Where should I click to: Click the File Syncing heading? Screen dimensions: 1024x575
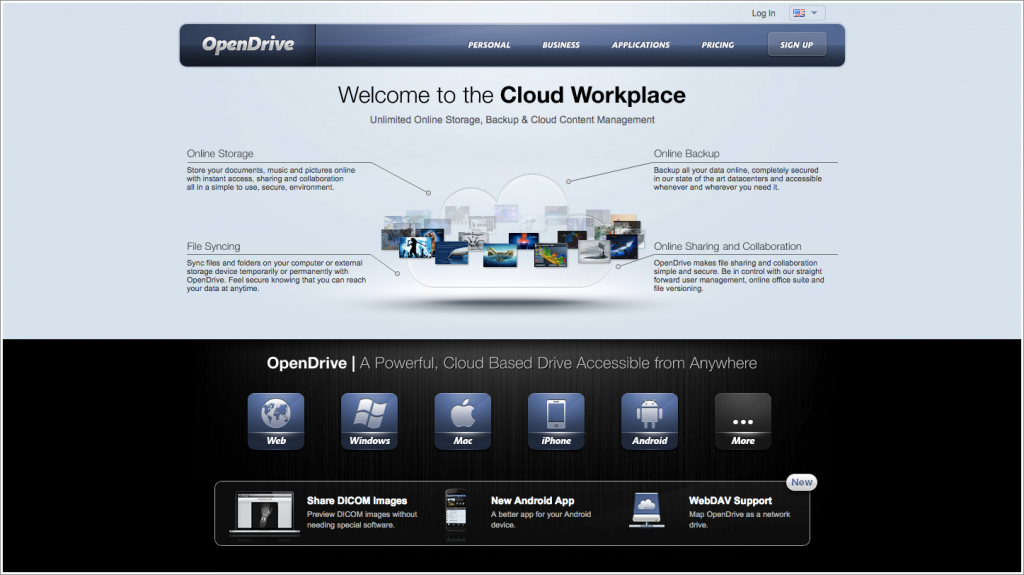[214, 246]
